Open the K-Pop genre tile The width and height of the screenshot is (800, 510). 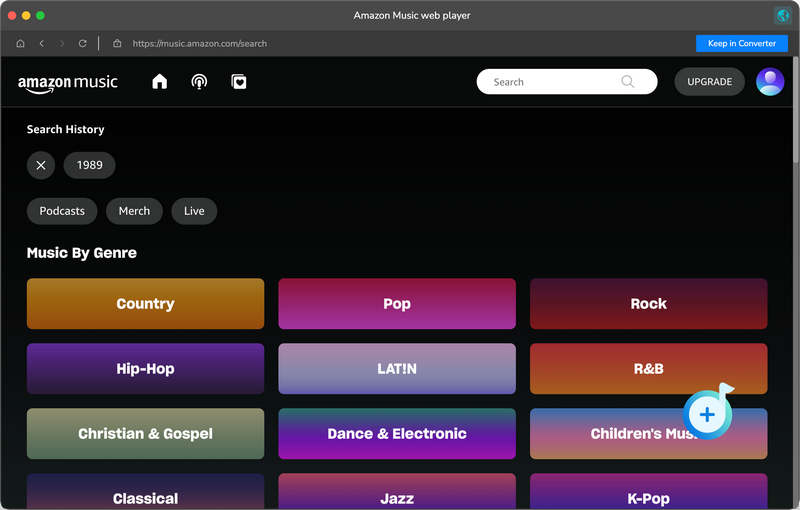(x=648, y=492)
